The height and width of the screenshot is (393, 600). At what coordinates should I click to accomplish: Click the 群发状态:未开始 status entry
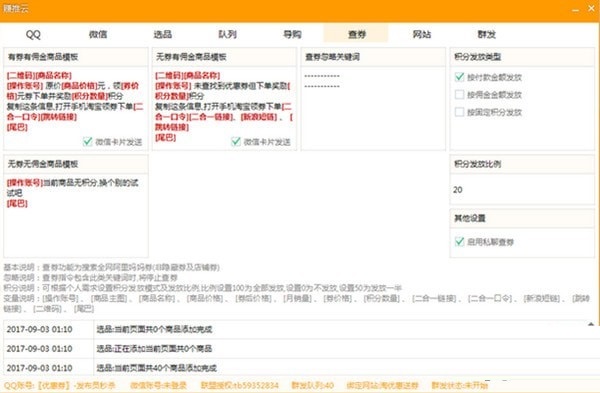[460, 385]
